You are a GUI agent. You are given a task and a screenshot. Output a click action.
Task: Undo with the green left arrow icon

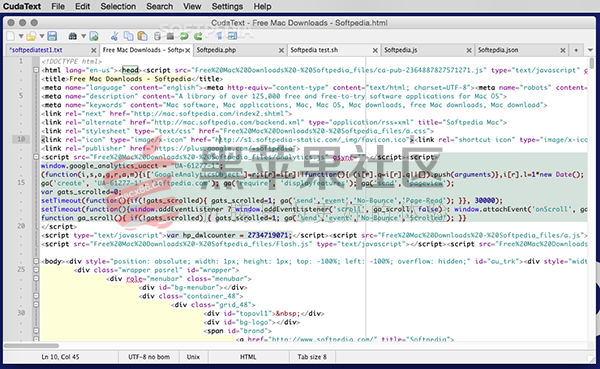pos(184,36)
